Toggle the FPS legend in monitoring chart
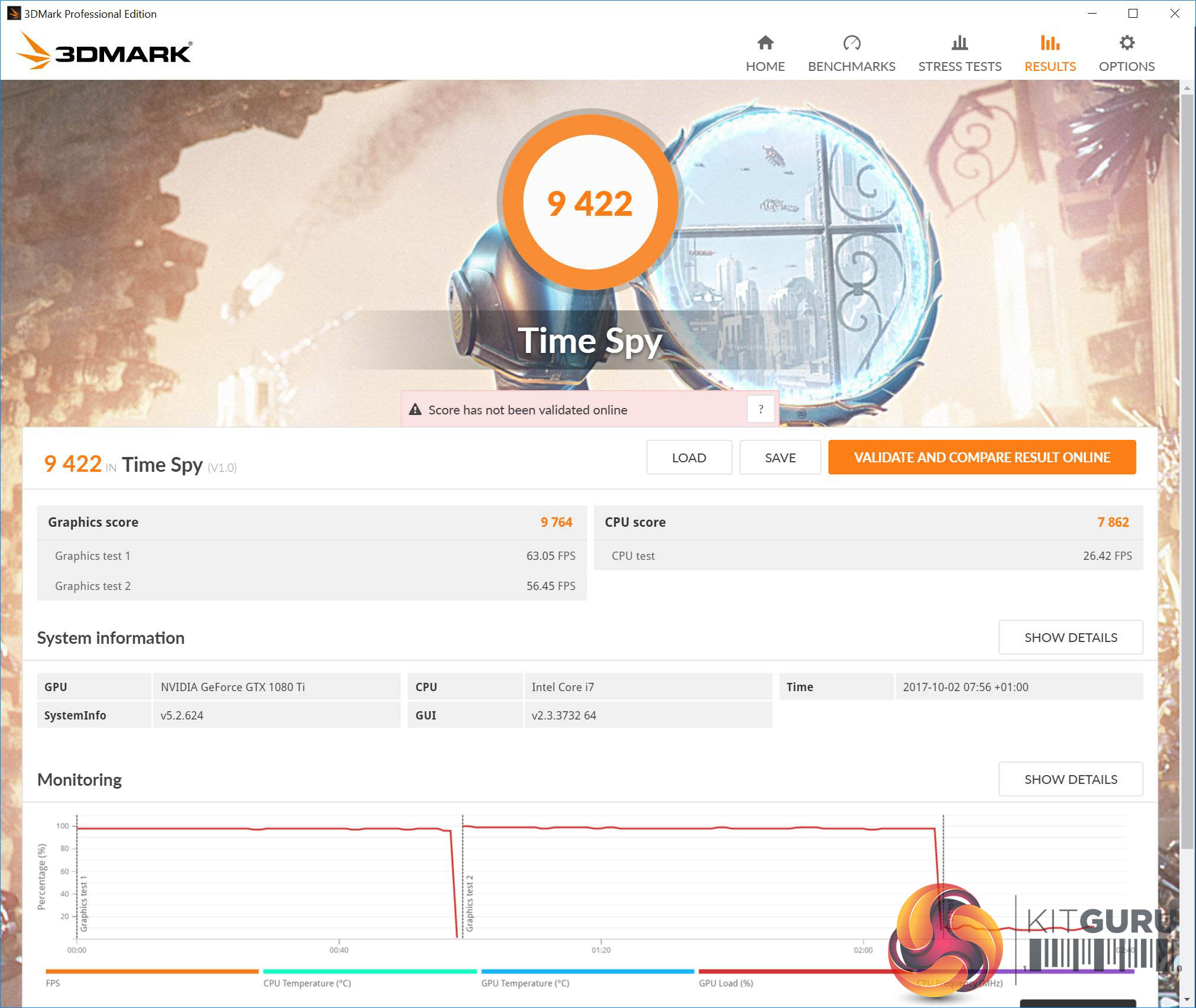 [53, 983]
